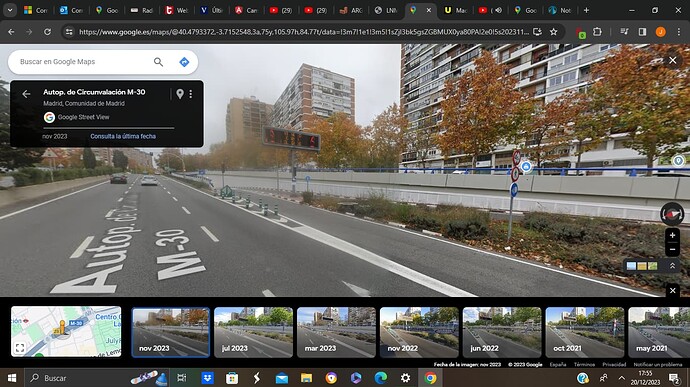Toggle the browser side panel

click(642, 32)
